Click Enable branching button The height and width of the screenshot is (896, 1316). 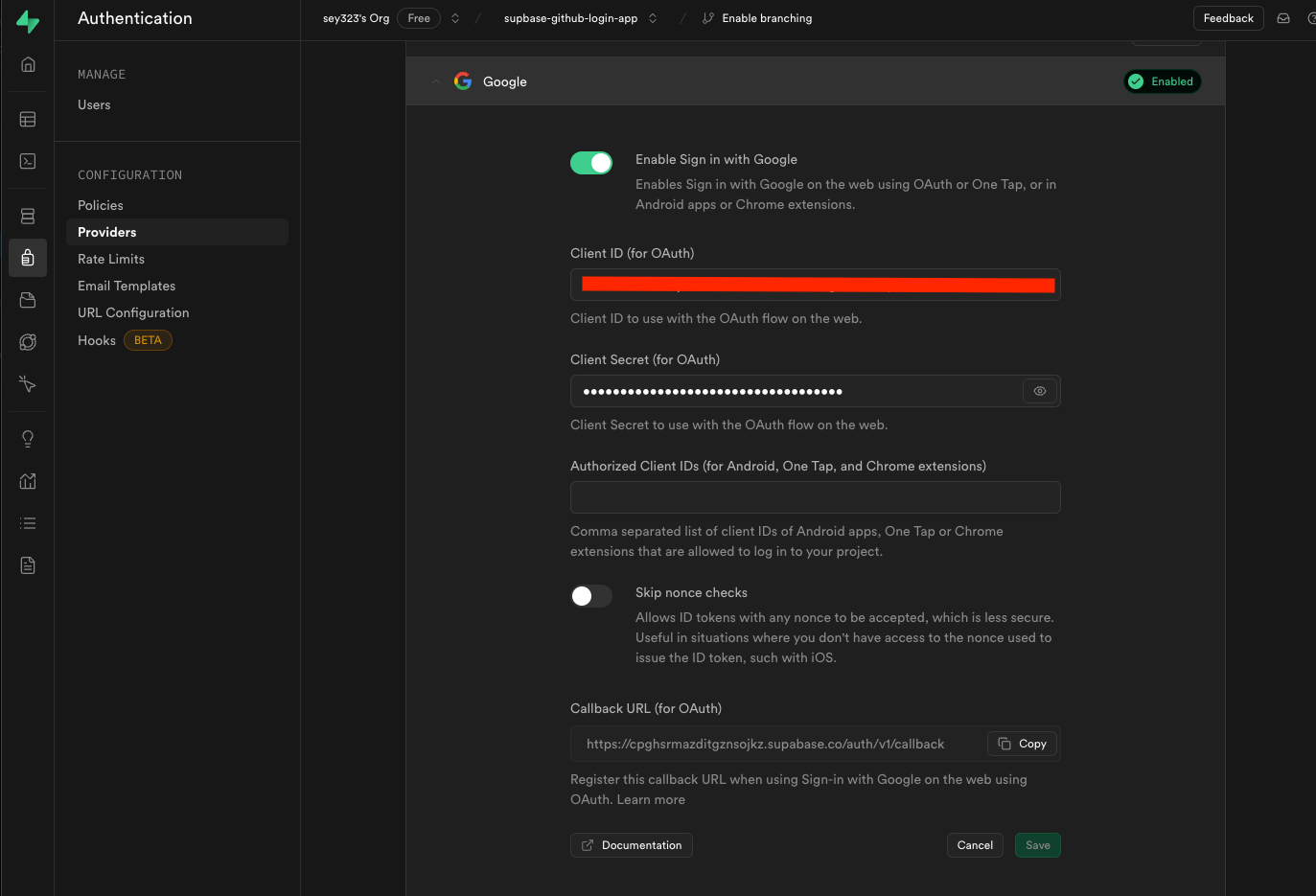pos(757,18)
